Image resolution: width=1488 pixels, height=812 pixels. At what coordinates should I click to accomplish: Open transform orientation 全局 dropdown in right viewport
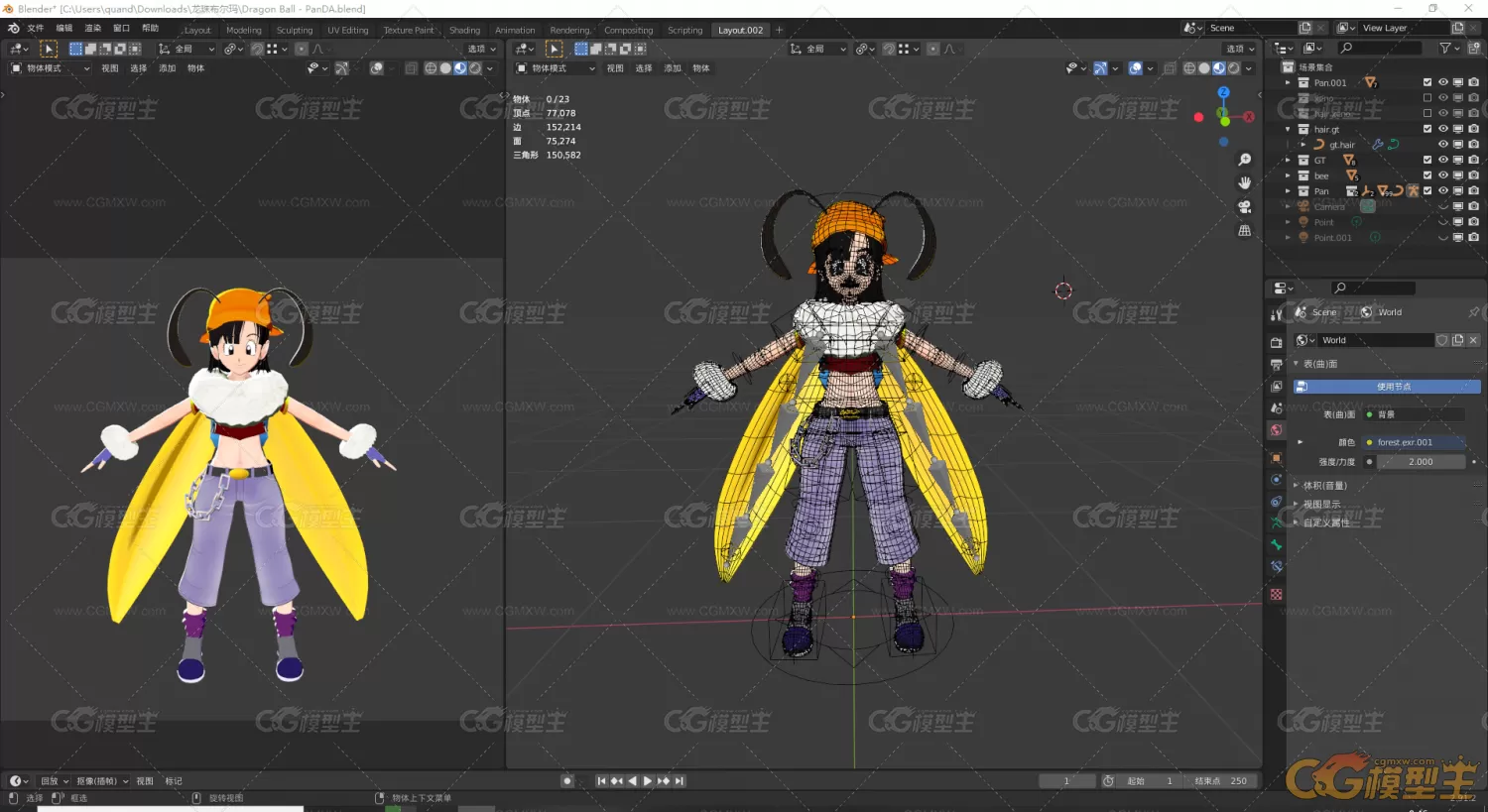click(818, 49)
